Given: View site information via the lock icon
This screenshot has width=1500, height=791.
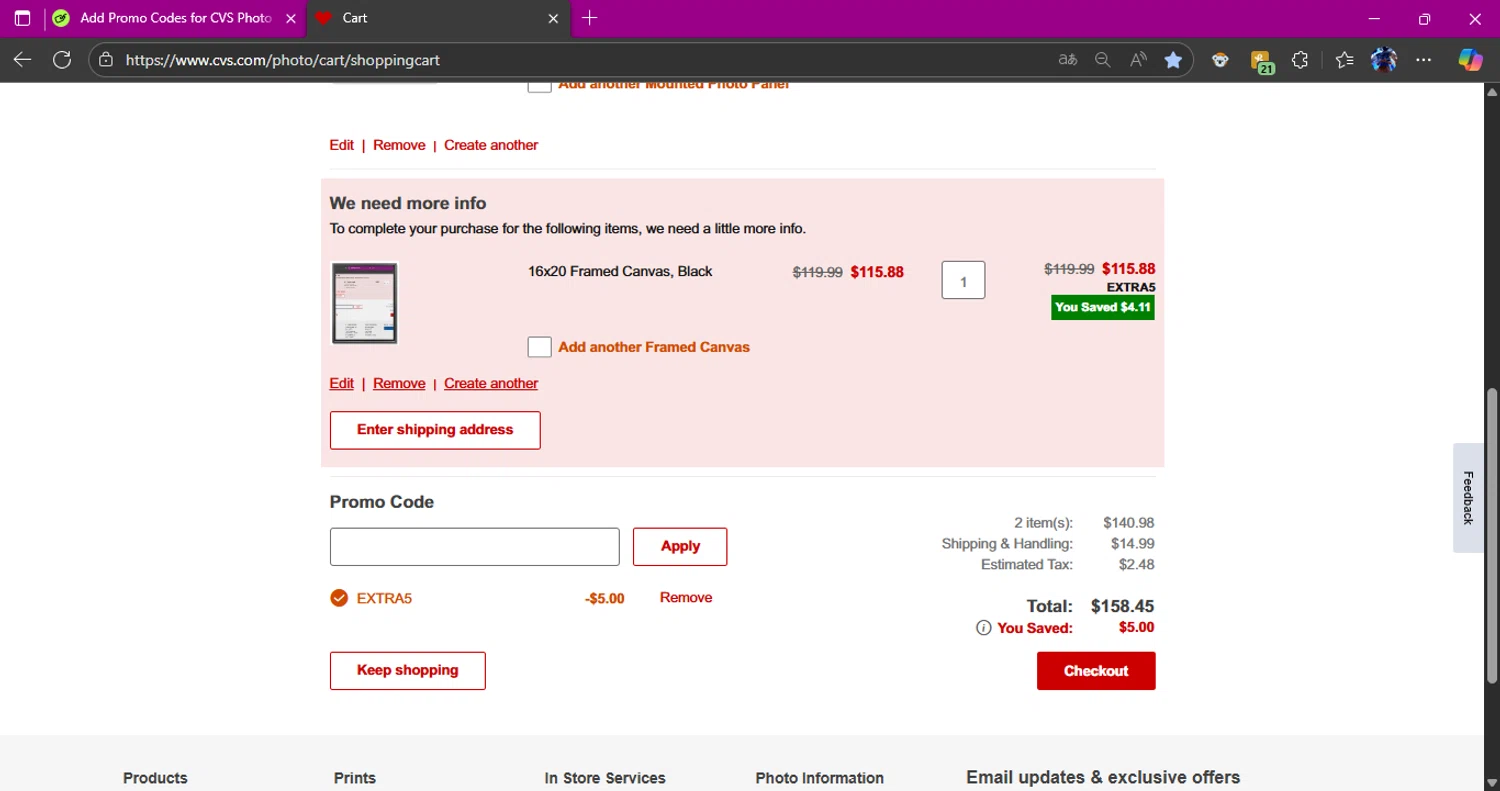Looking at the screenshot, I should pos(106,60).
